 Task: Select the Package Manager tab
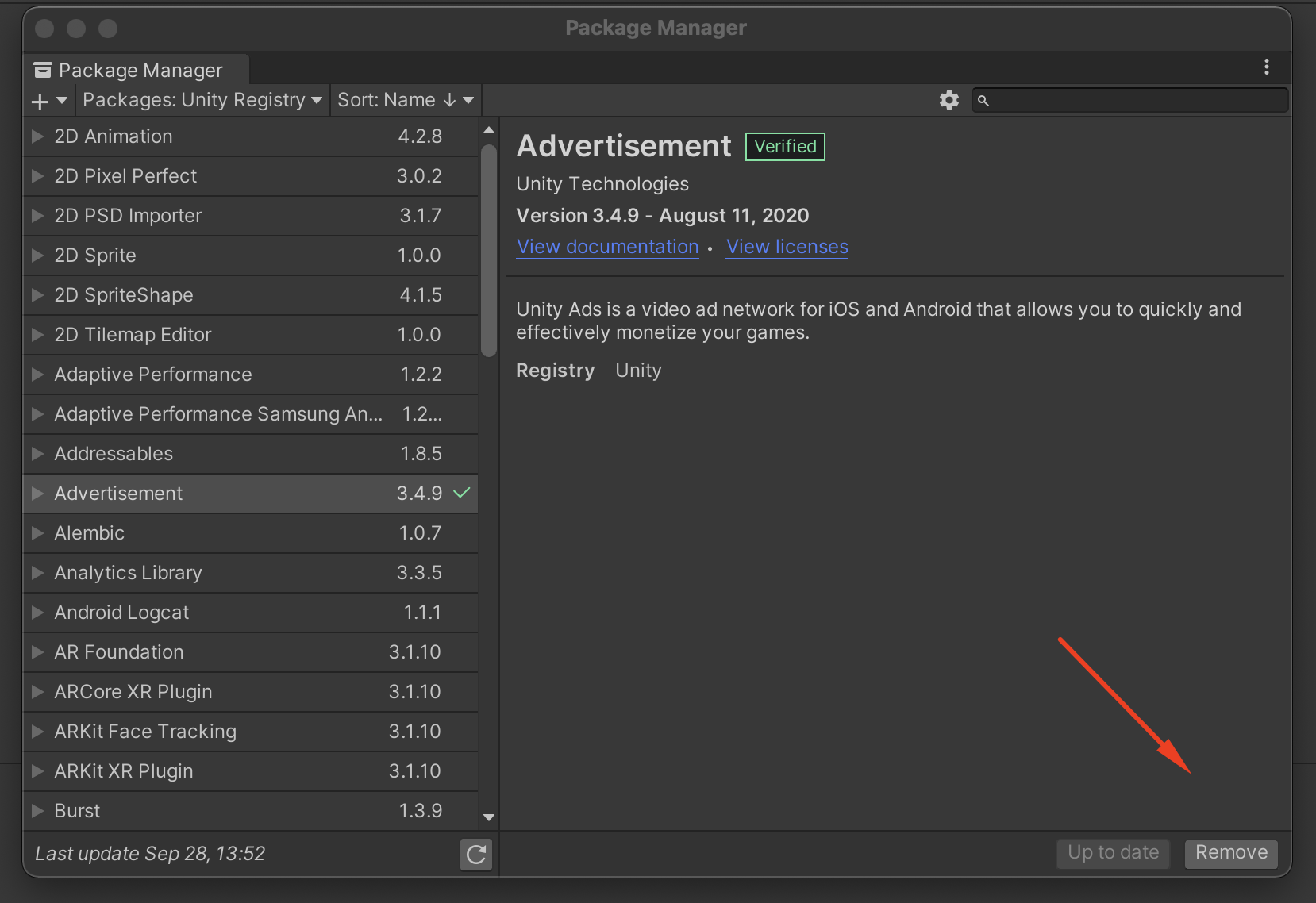(x=137, y=71)
